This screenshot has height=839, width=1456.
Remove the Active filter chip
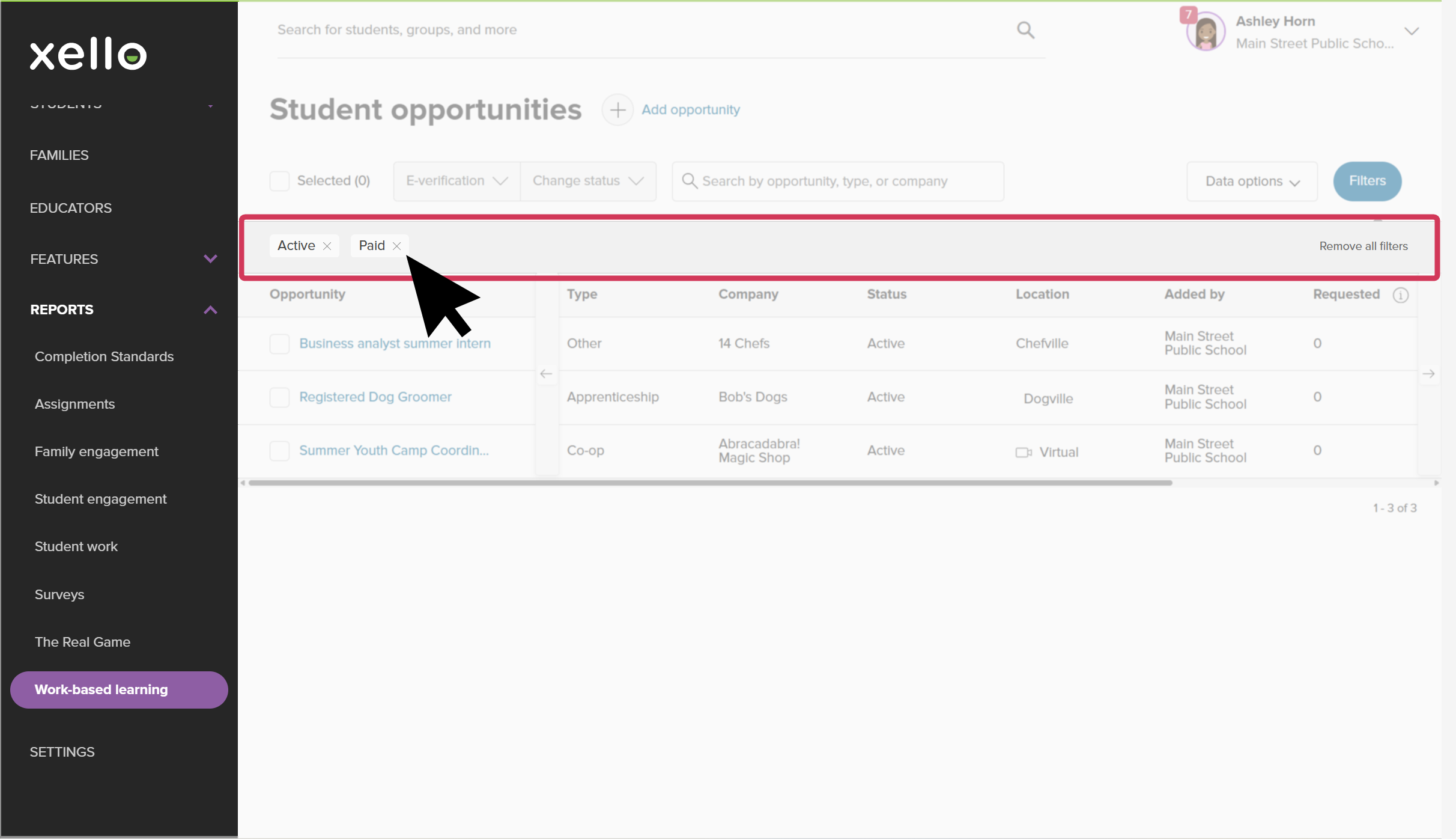327,246
